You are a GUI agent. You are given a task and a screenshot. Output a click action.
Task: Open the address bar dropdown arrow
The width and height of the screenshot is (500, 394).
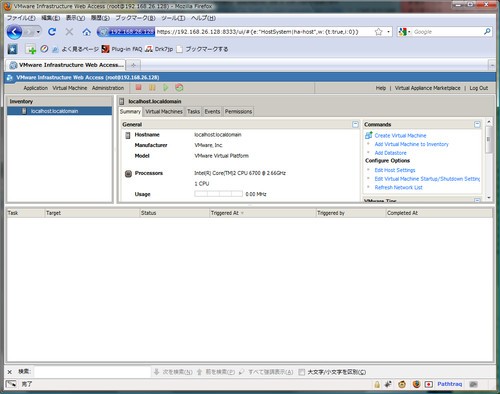click(x=388, y=32)
